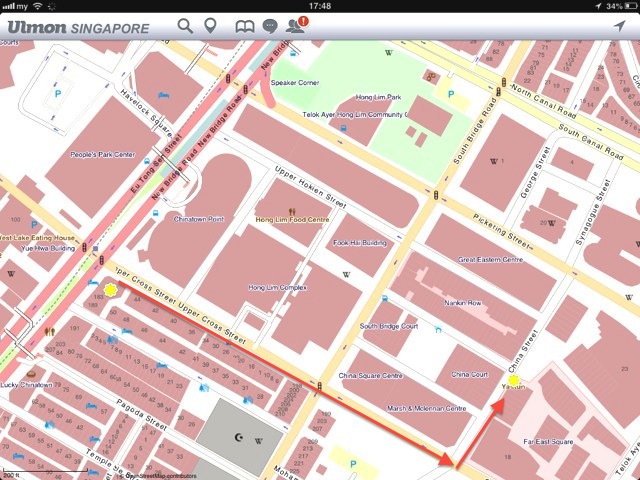This screenshot has height=480, width=640.
Task: Open the chat bubble icon
Action: [270, 27]
